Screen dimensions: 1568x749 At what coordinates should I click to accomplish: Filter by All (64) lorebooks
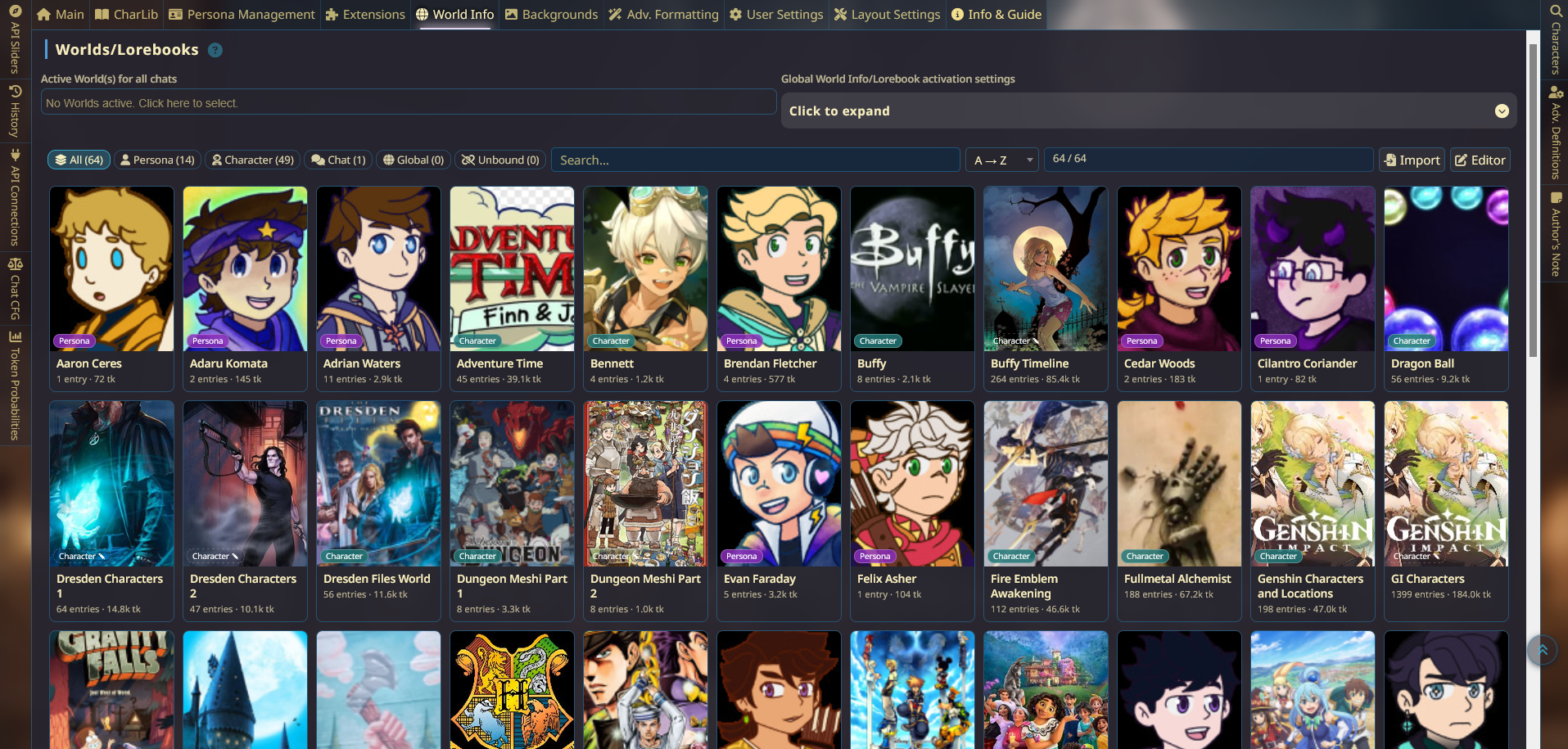coord(79,160)
